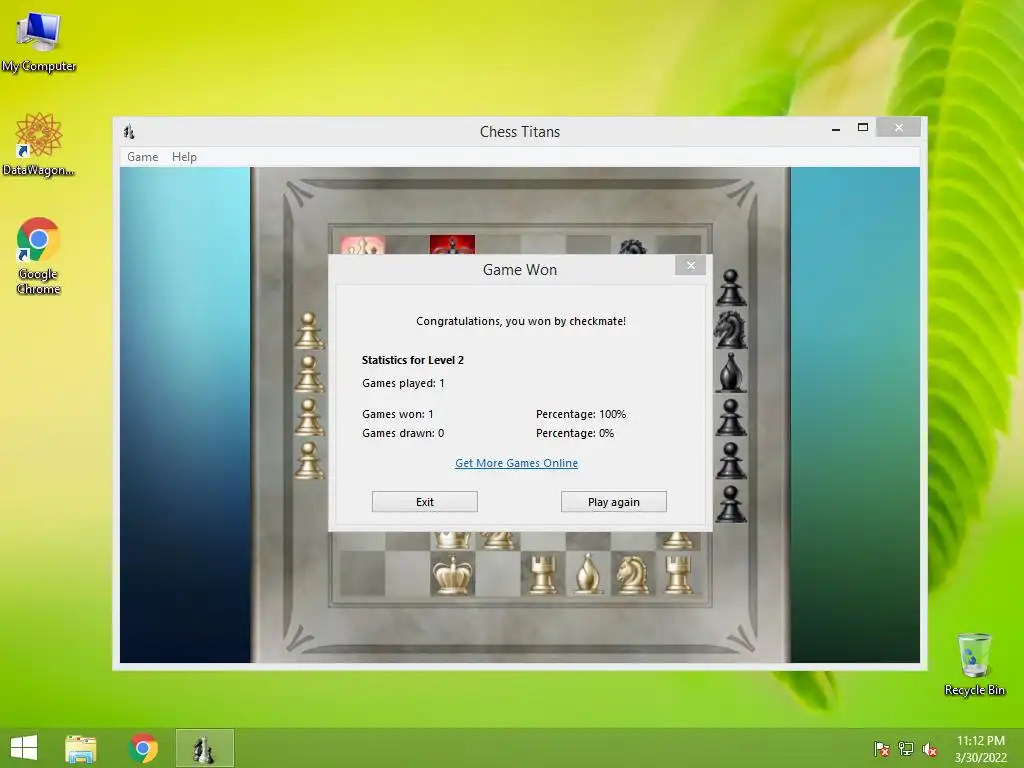
Task: Click the Chess Titans taskbar button
Action: pyautogui.click(x=204, y=748)
